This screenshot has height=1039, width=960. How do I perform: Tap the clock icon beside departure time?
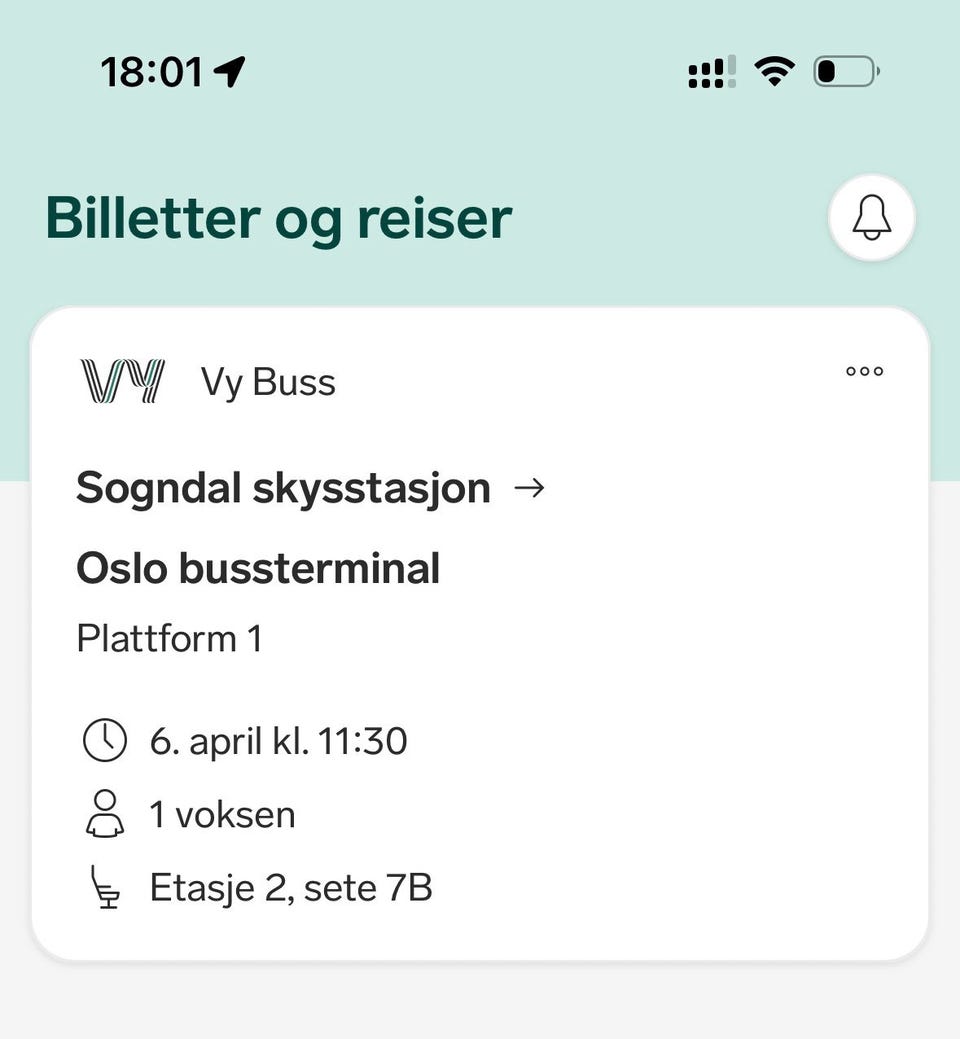(105, 740)
